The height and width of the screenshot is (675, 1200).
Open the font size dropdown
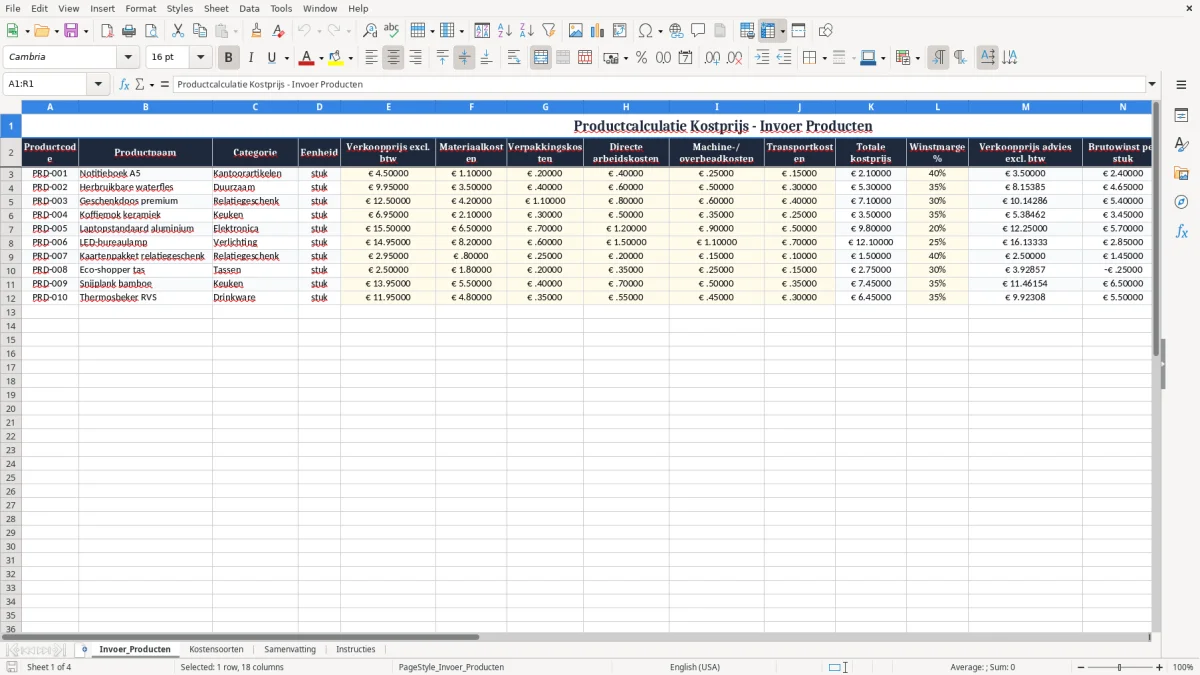tap(201, 58)
